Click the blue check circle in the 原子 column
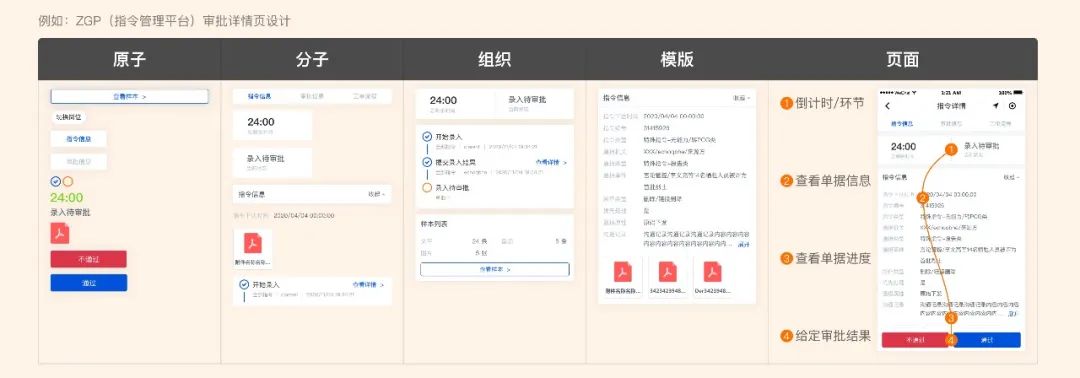This screenshot has height=378, width=1080. (x=56, y=182)
